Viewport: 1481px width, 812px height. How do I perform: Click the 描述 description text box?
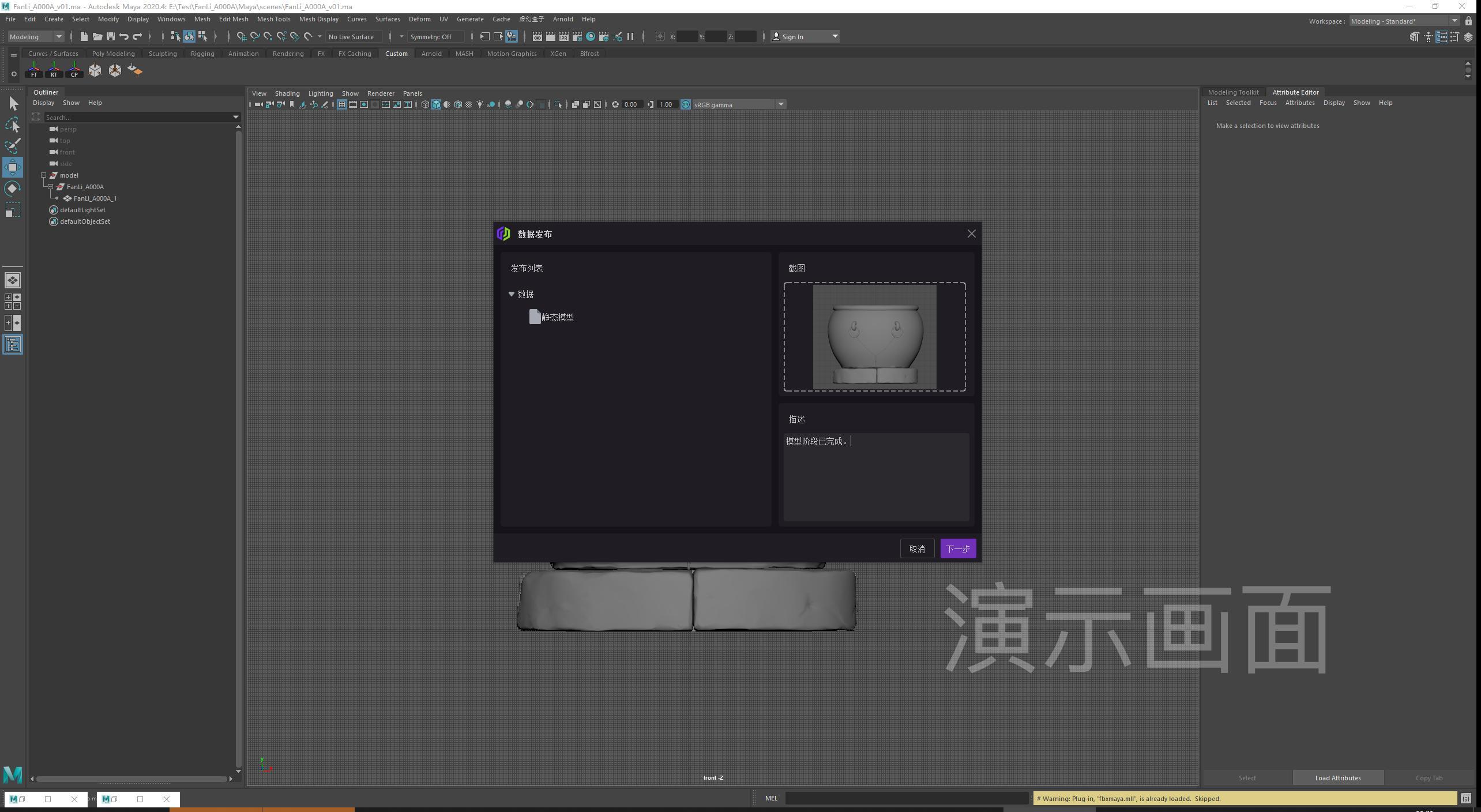click(876, 477)
